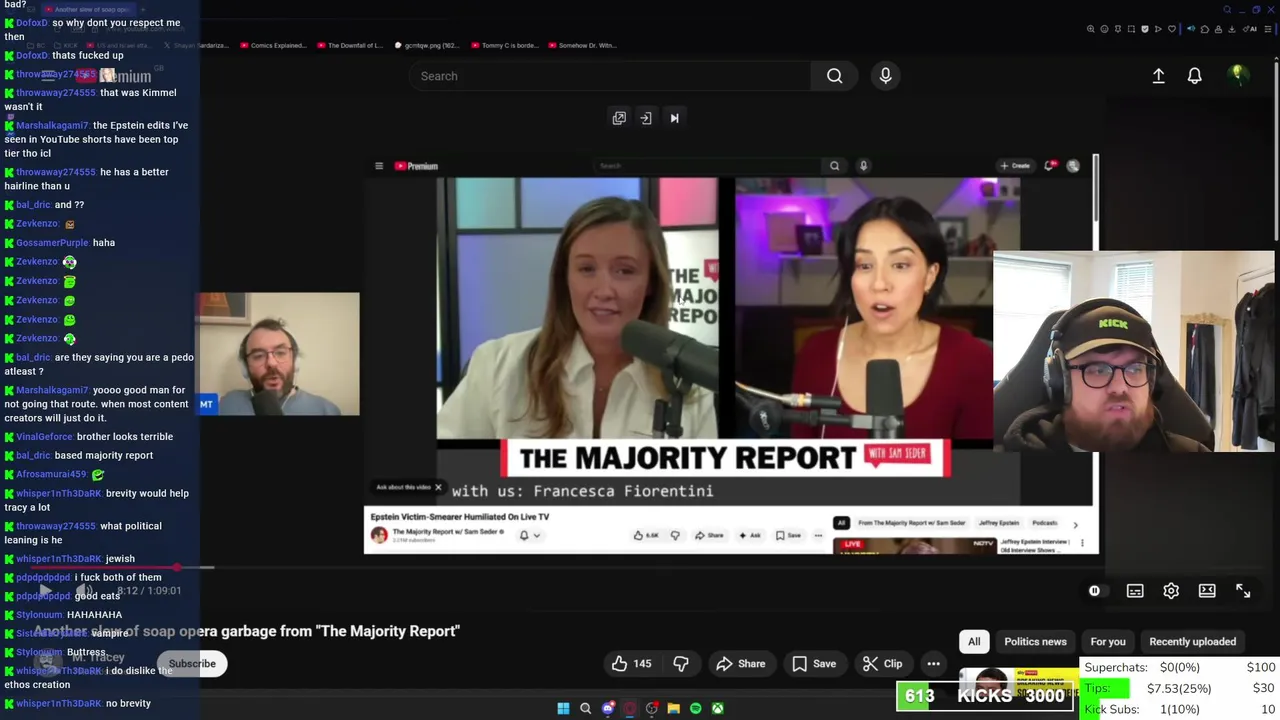
Task: Click the Search field in YouTube header
Action: pos(610,76)
